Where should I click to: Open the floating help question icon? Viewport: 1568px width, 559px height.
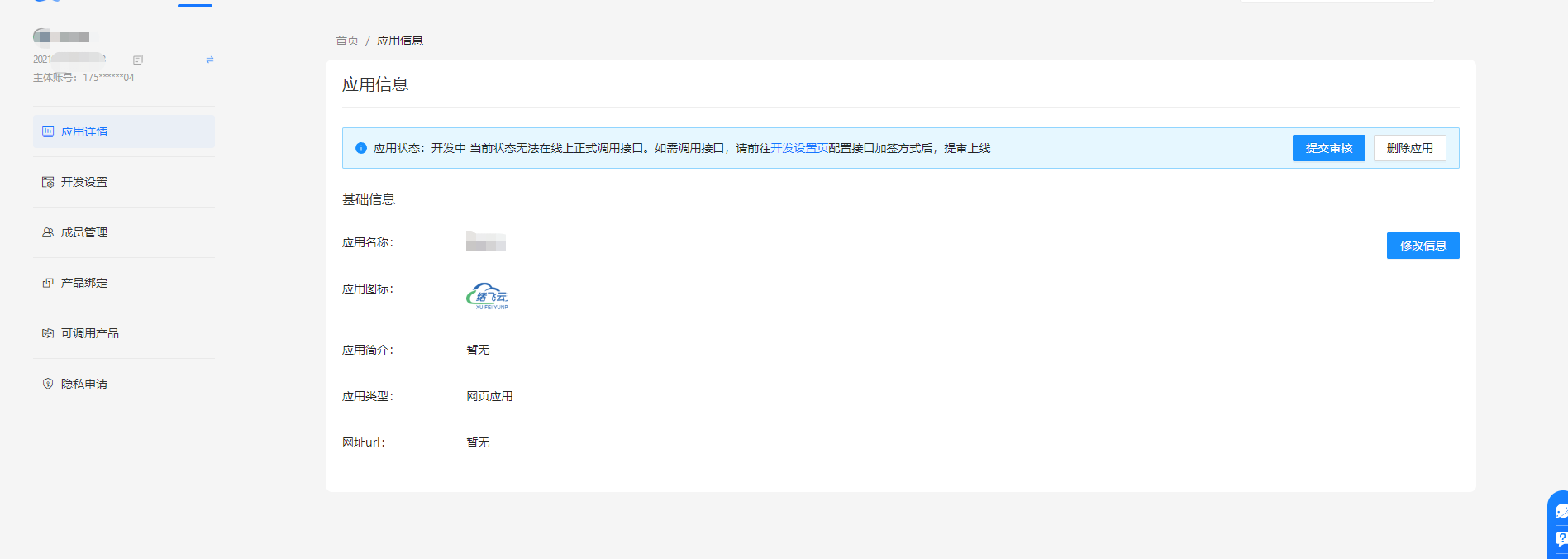pos(1560,539)
